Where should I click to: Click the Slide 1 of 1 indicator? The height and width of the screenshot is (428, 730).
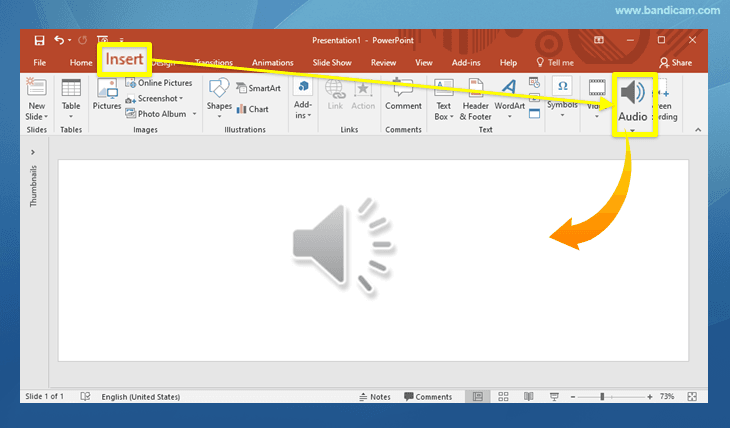pos(44,396)
